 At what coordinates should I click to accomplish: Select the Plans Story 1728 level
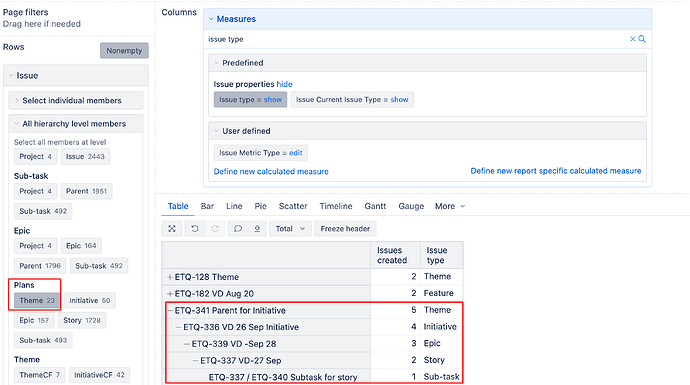tap(82, 320)
